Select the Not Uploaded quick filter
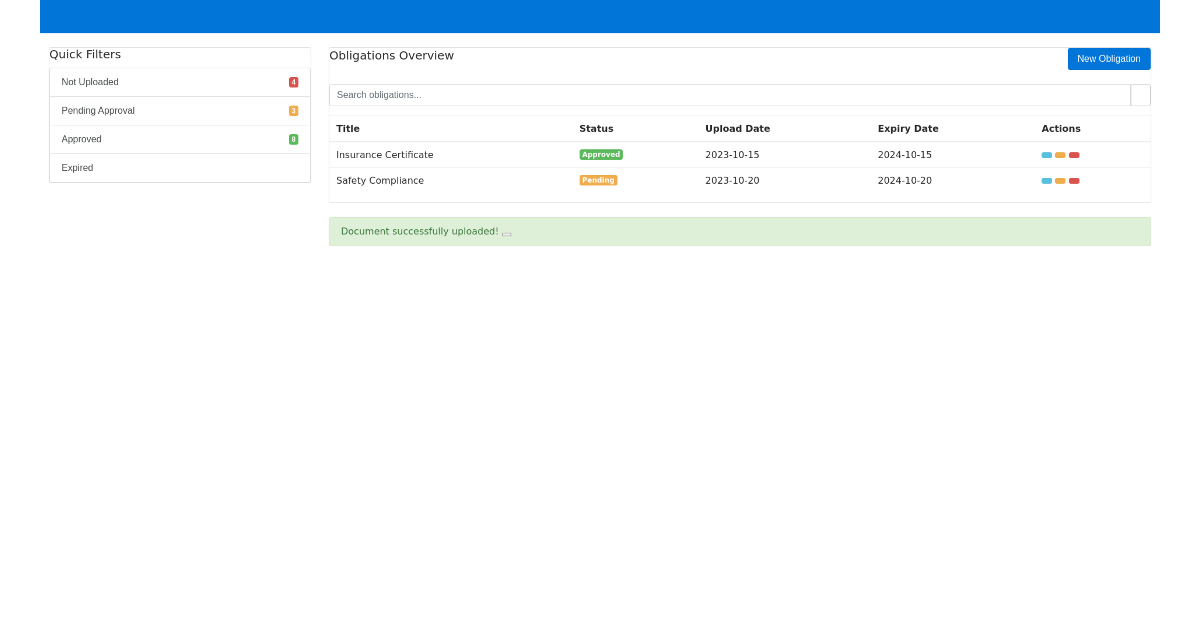 click(180, 82)
